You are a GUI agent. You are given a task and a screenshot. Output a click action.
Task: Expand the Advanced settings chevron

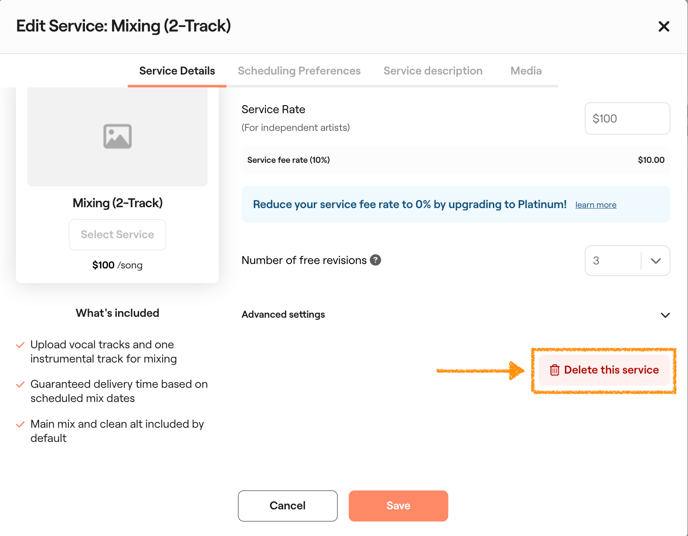tap(665, 315)
